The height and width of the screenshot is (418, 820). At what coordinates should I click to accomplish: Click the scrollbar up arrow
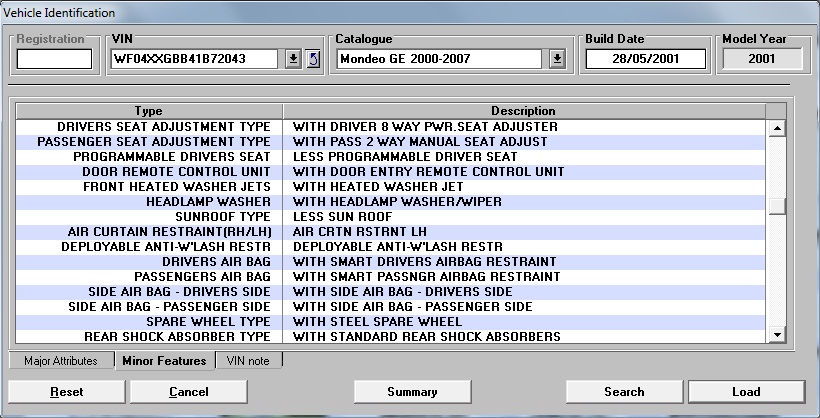click(x=776, y=128)
